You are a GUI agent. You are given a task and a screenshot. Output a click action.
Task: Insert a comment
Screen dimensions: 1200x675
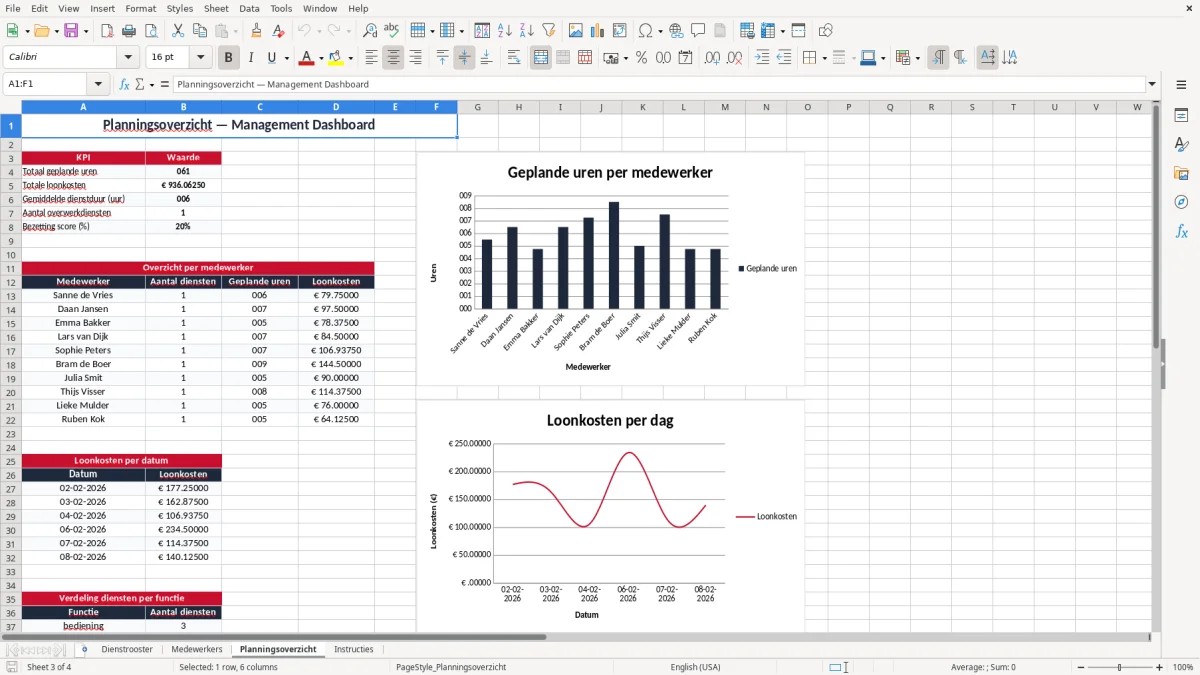tap(698, 31)
